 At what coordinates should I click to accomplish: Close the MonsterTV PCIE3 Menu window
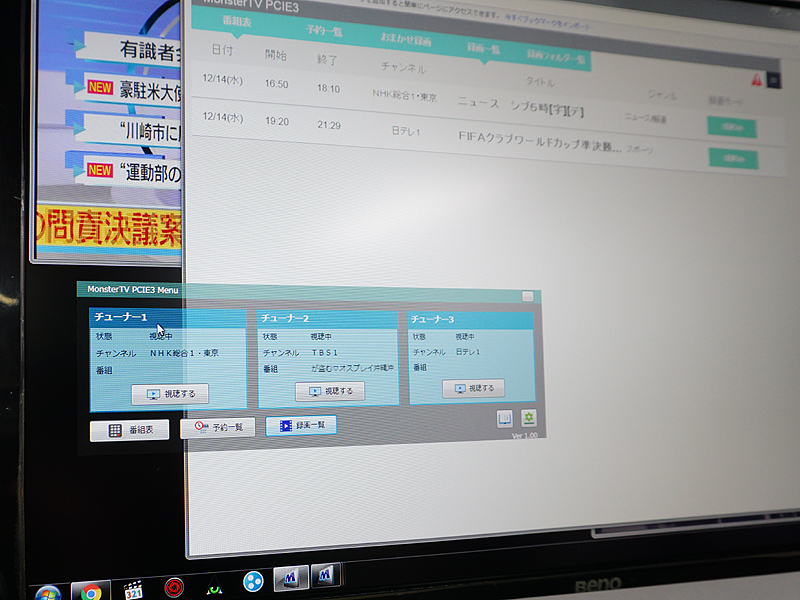point(528,296)
